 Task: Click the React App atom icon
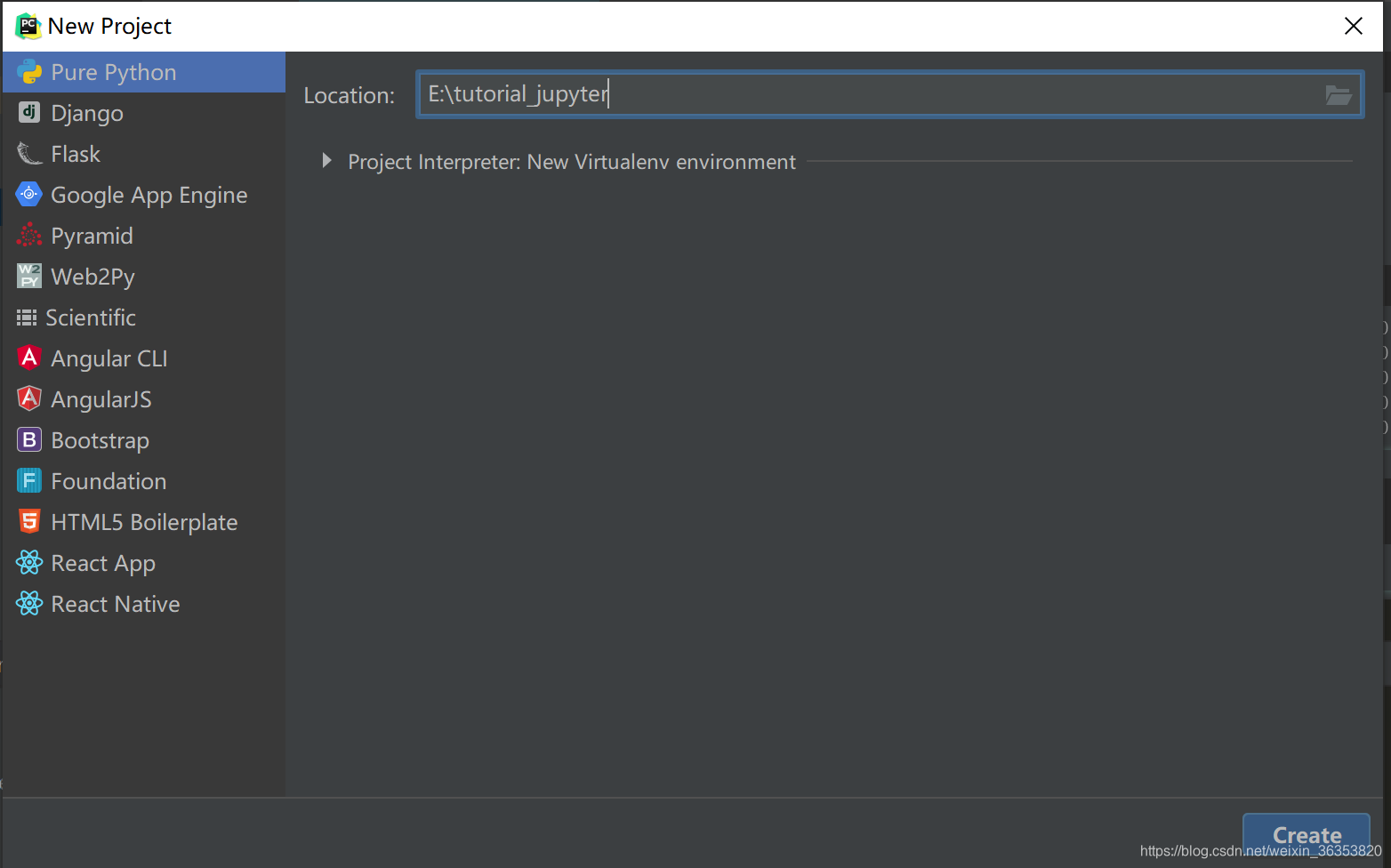click(x=29, y=562)
